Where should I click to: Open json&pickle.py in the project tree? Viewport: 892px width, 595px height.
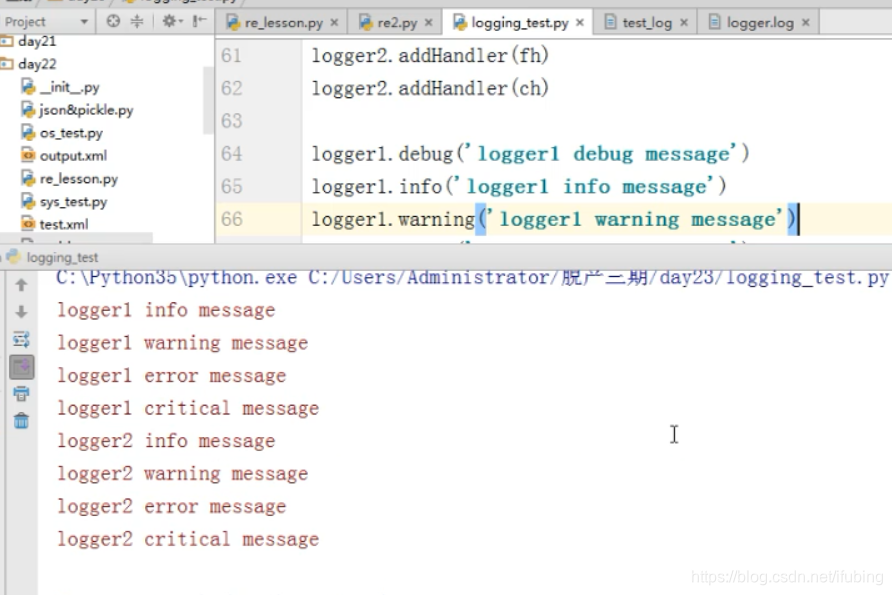point(86,110)
